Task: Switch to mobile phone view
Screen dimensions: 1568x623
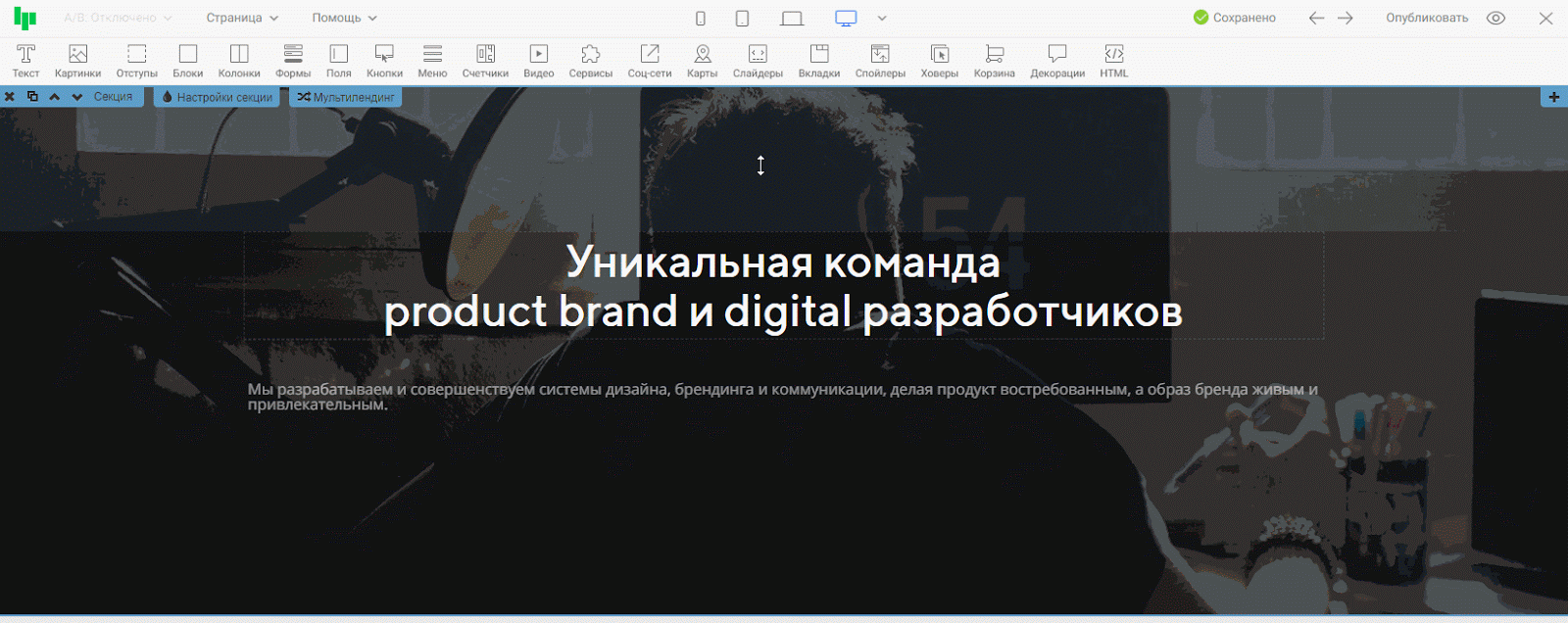Action: click(x=700, y=18)
